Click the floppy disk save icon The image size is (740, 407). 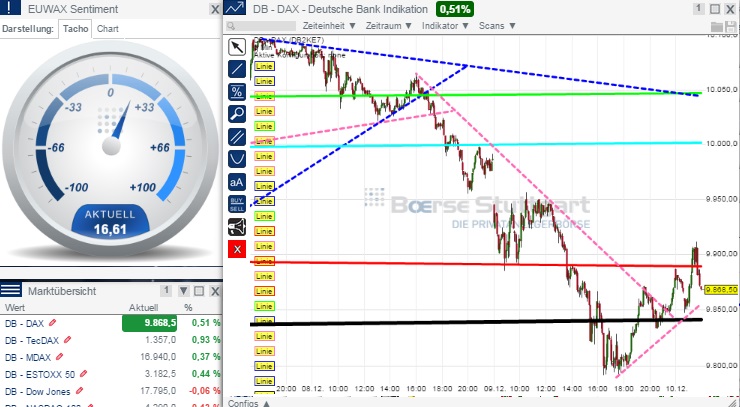[x=730, y=26]
